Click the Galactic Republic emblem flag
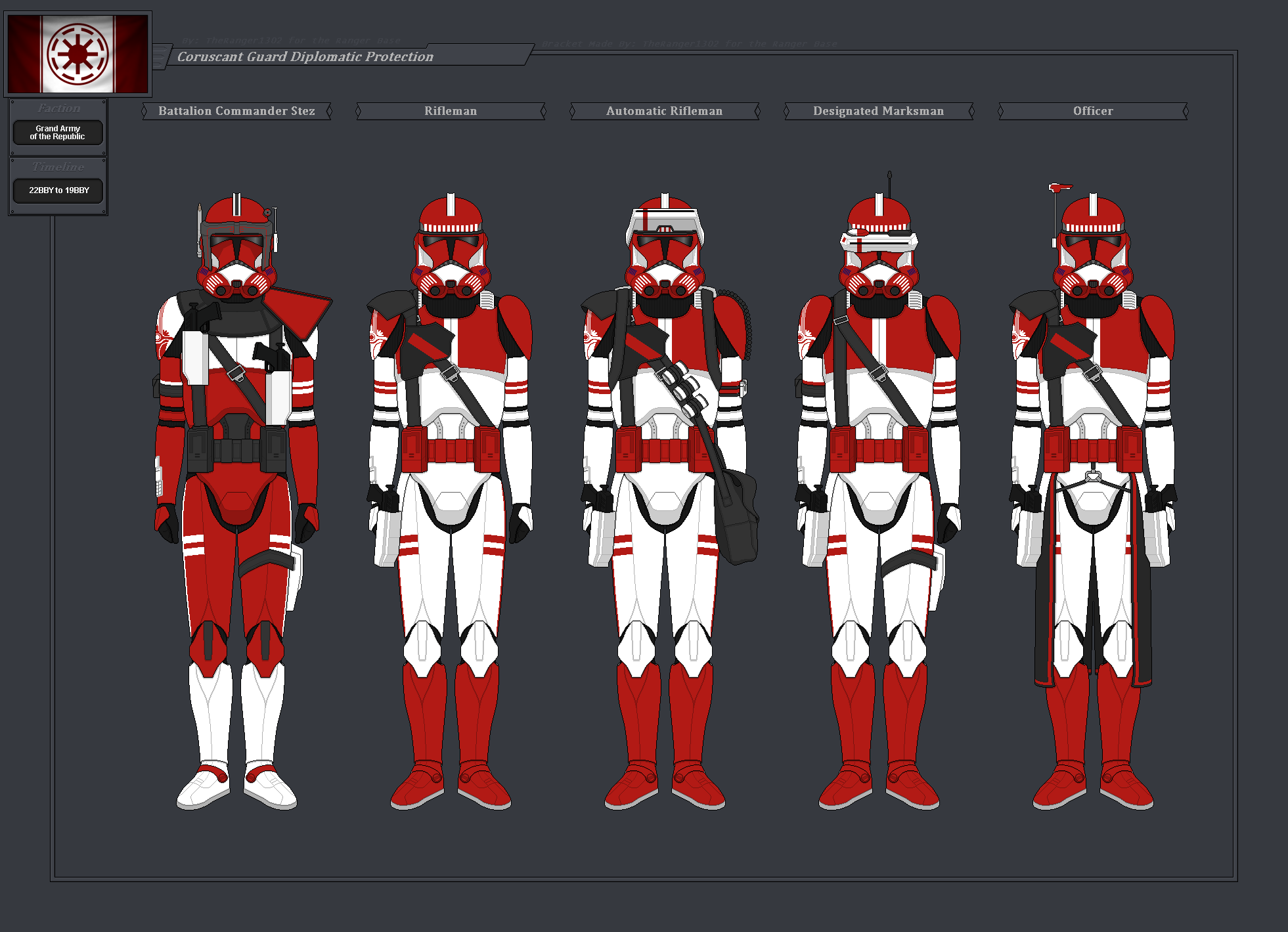This screenshot has height=932, width=1288. pyautogui.click(x=78, y=54)
